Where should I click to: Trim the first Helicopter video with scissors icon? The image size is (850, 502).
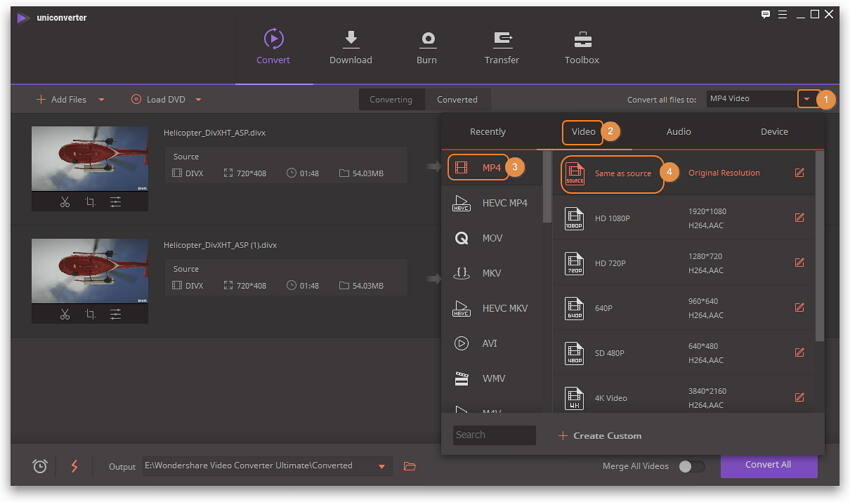(65, 202)
